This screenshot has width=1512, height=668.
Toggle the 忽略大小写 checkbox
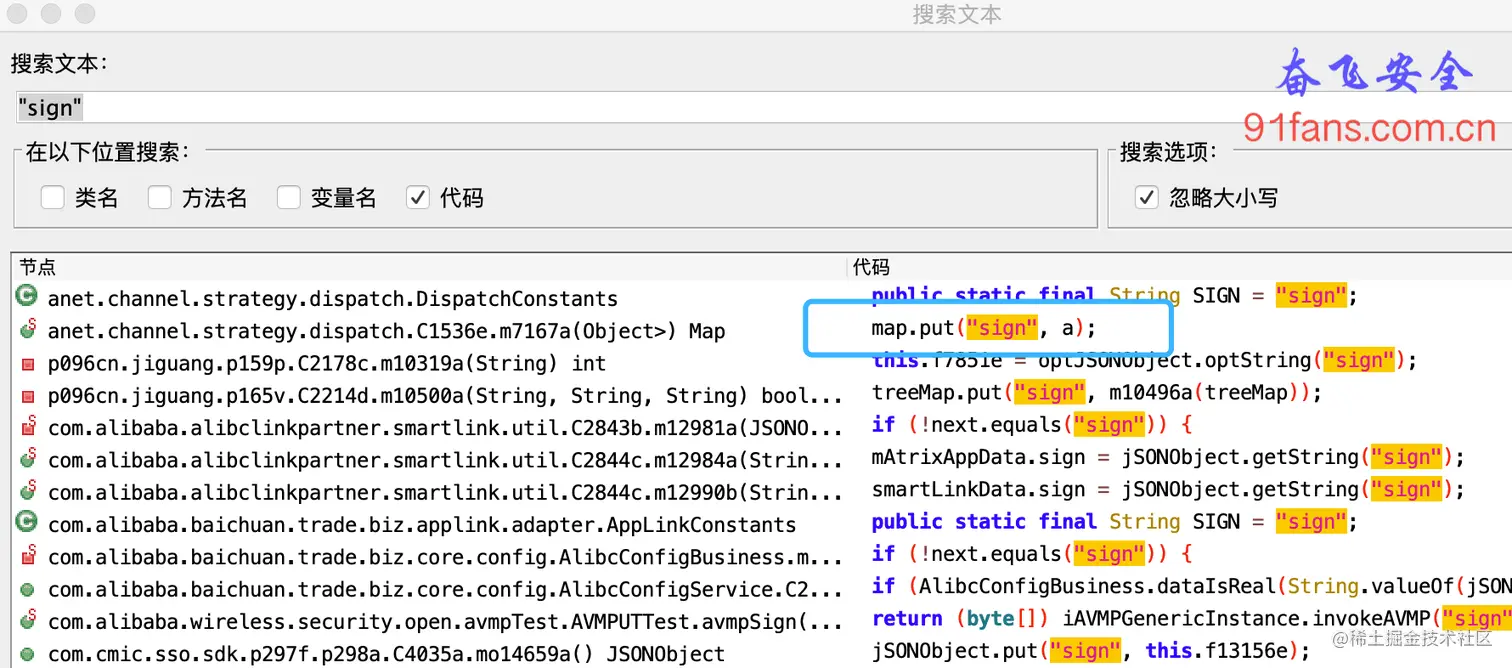point(1147,198)
